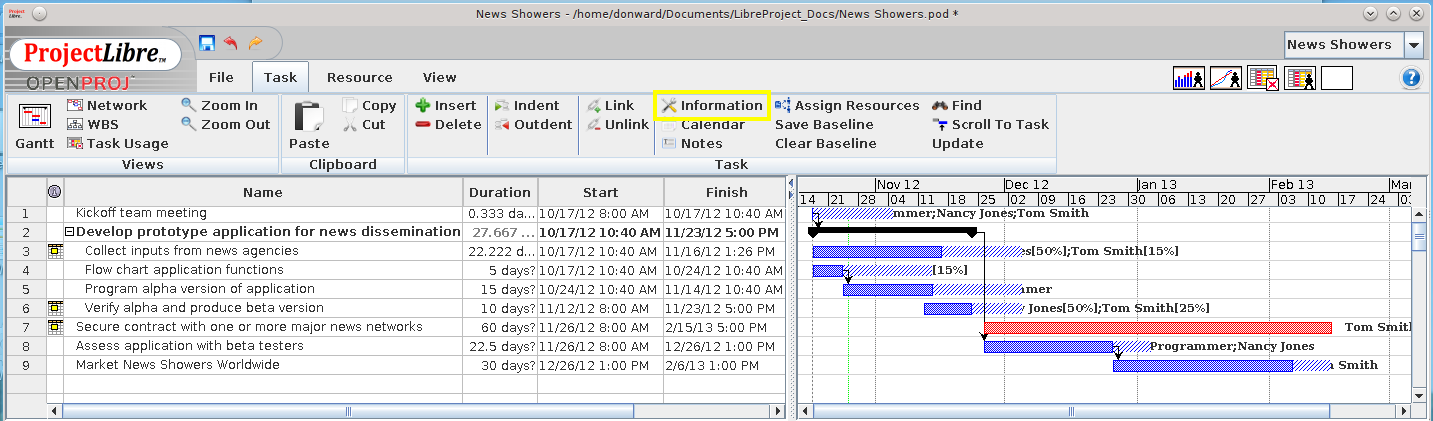Click the 60 days? duration cell
The height and width of the screenshot is (421, 1433).
pyautogui.click(x=500, y=327)
